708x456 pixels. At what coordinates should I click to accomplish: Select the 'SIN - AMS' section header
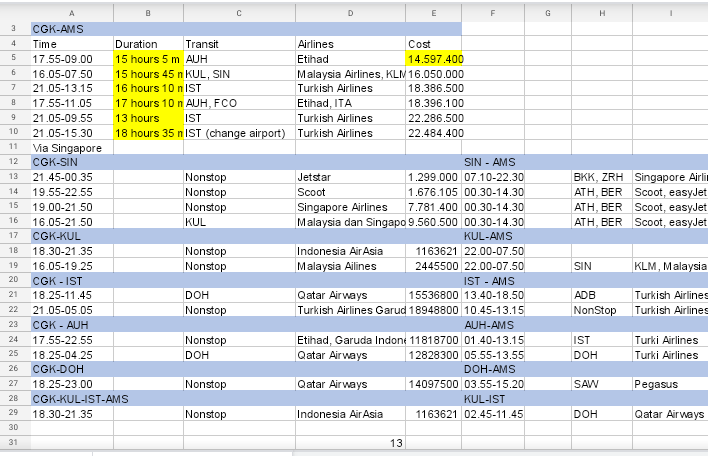(x=493, y=162)
